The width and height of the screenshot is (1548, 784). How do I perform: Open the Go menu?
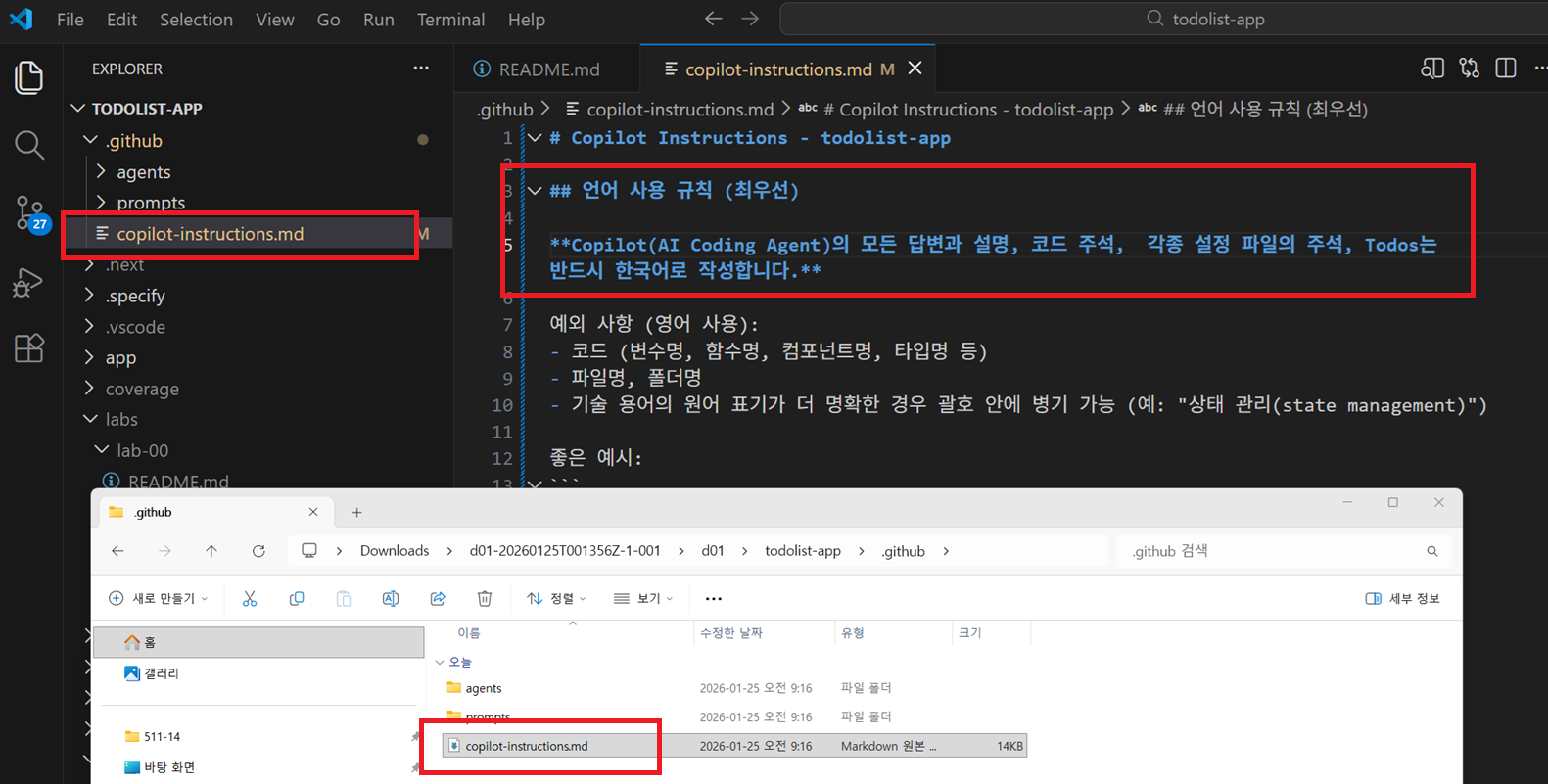[x=328, y=20]
